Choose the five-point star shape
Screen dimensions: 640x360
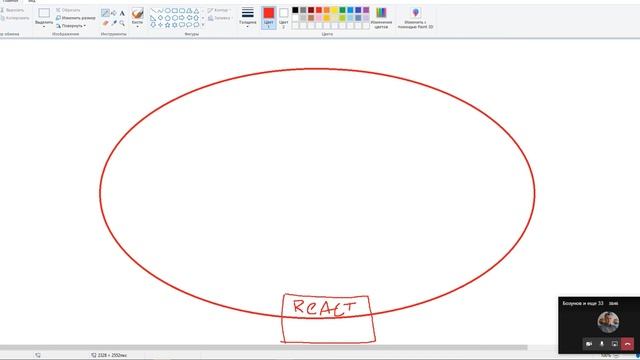point(167,25)
